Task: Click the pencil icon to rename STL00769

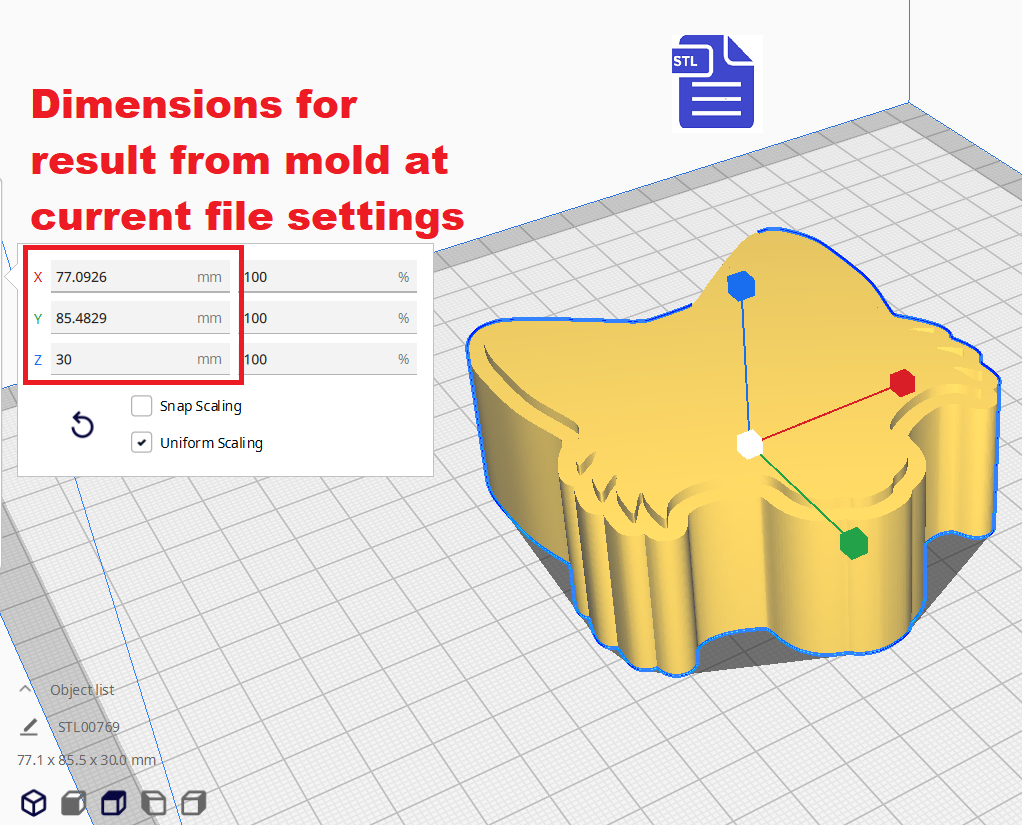Action: [29, 727]
